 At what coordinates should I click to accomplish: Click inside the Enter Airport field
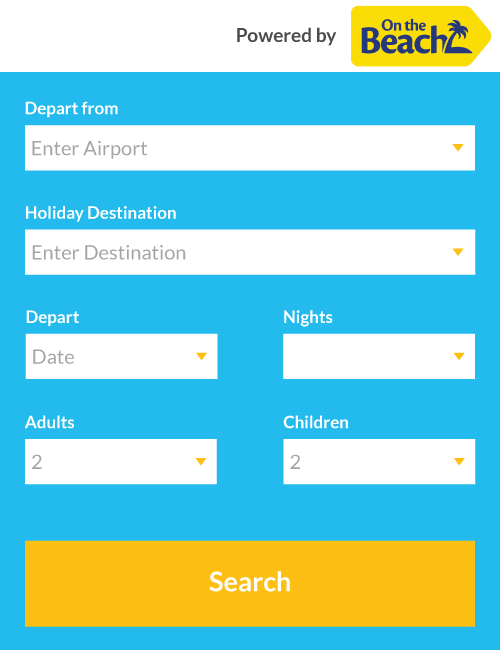250,148
